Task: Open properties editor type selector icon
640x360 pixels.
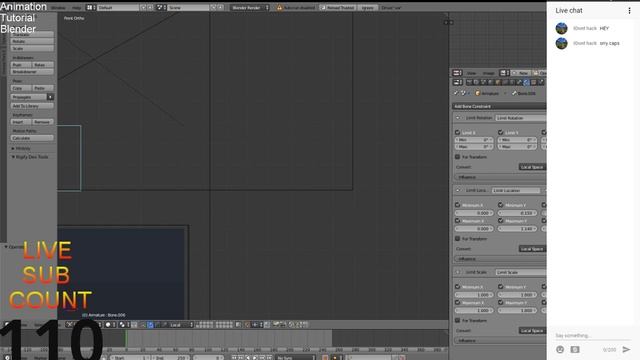Action: point(457,82)
